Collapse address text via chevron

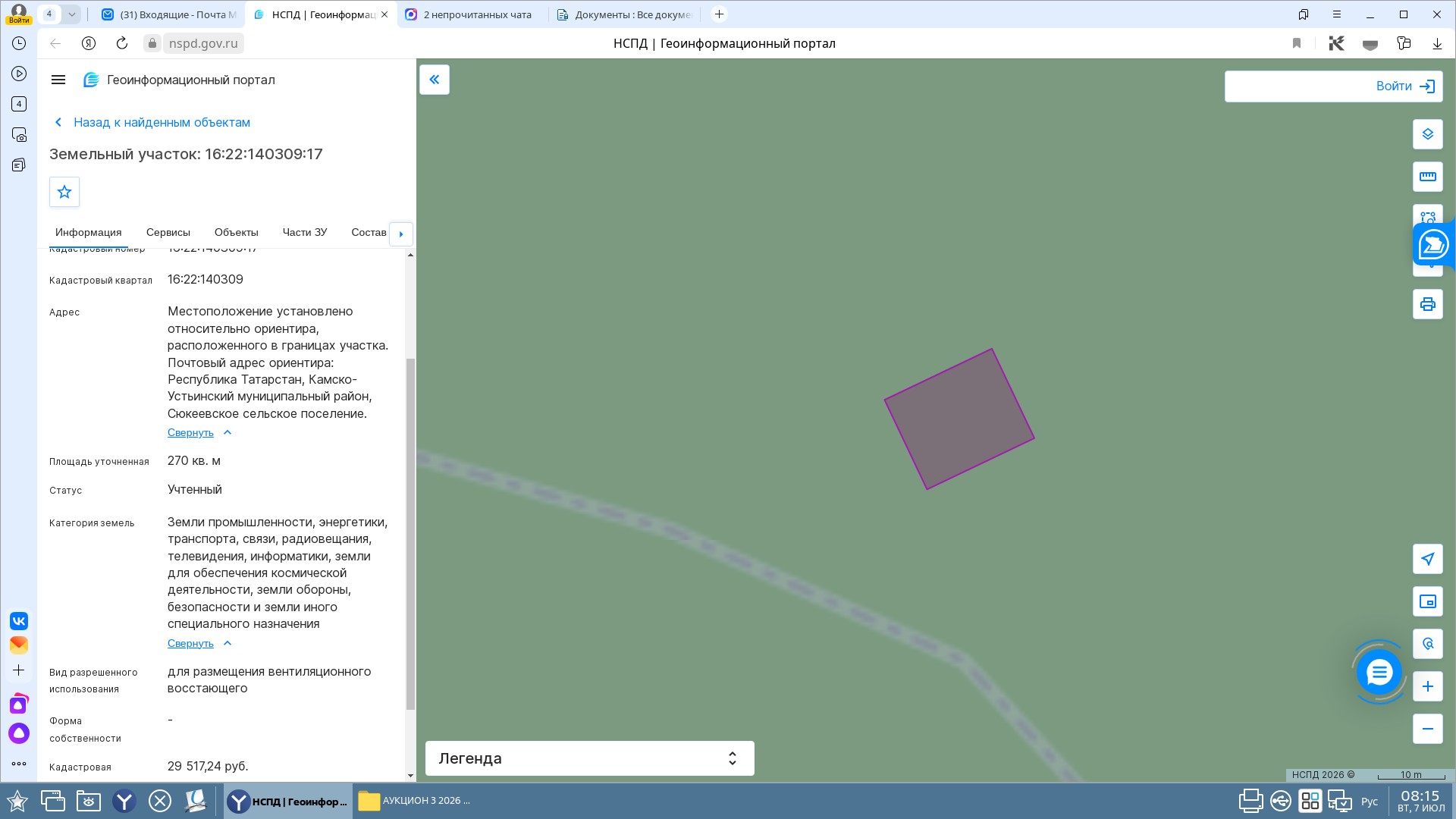click(x=227, y=432)
